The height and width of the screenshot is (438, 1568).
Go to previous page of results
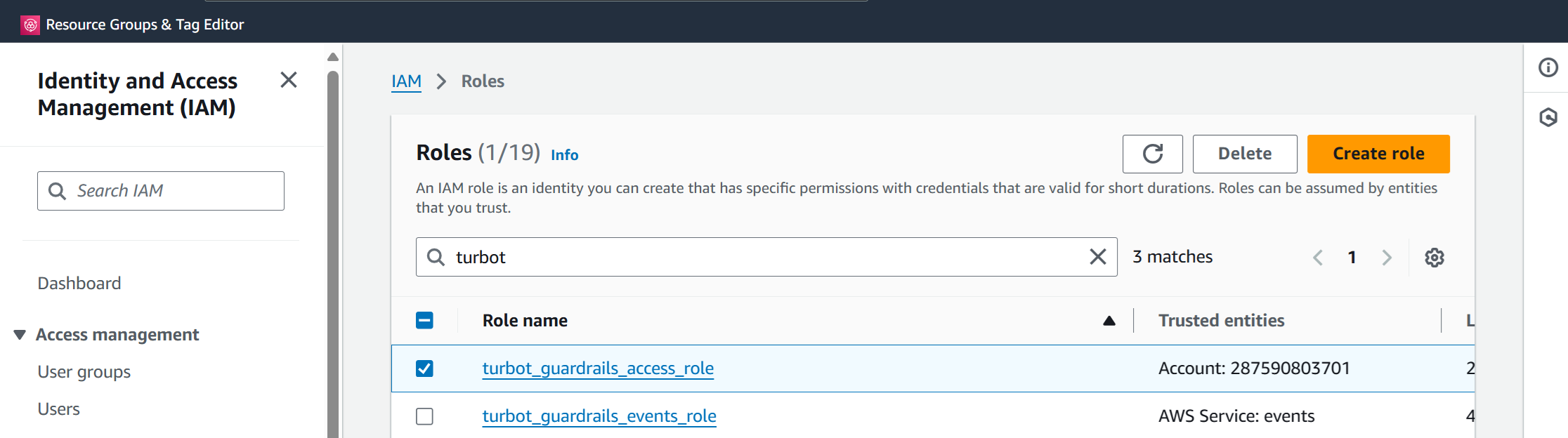tap(1318, 258)
